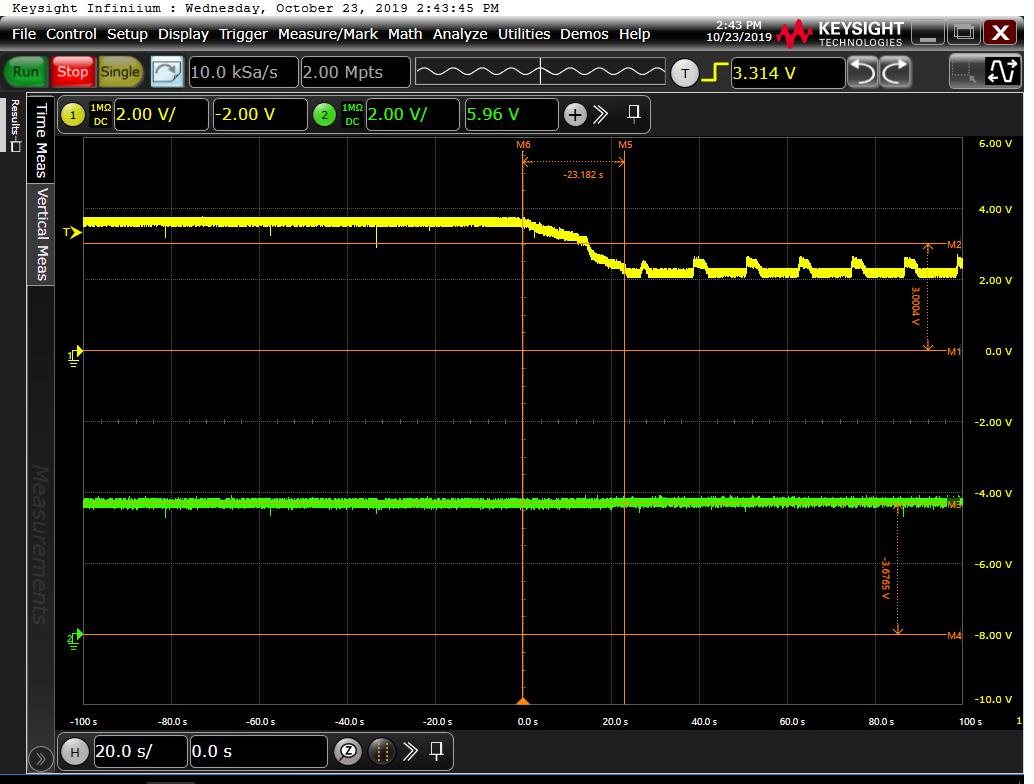Image resolution: width=1034 pixels, height=784 pixels.
Task: Open the Setup menu
Action: point(127,34)
